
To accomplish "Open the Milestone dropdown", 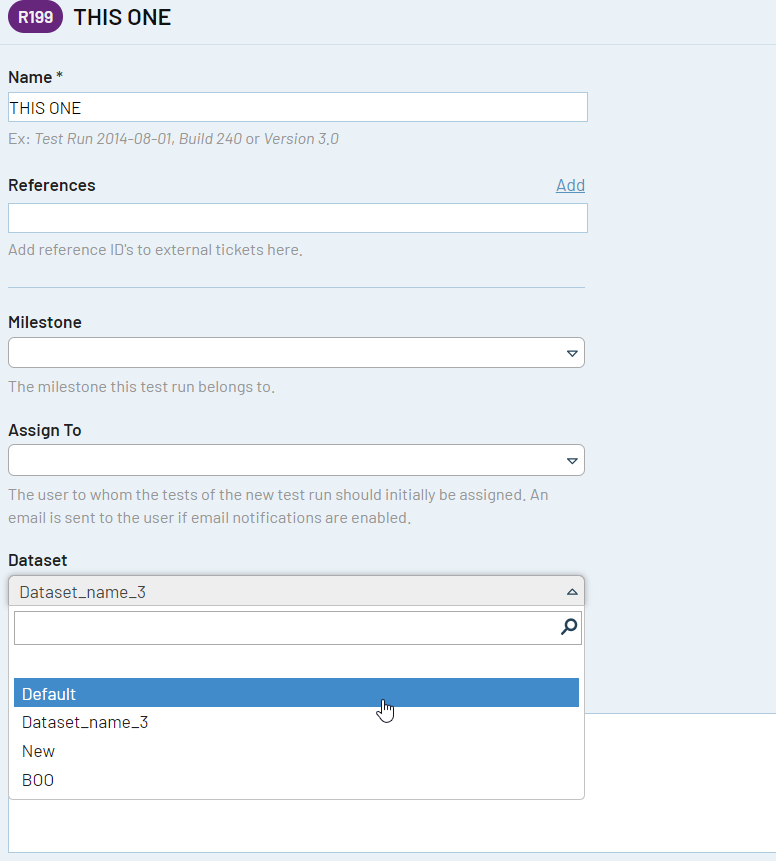I will [x=296, y=353].
